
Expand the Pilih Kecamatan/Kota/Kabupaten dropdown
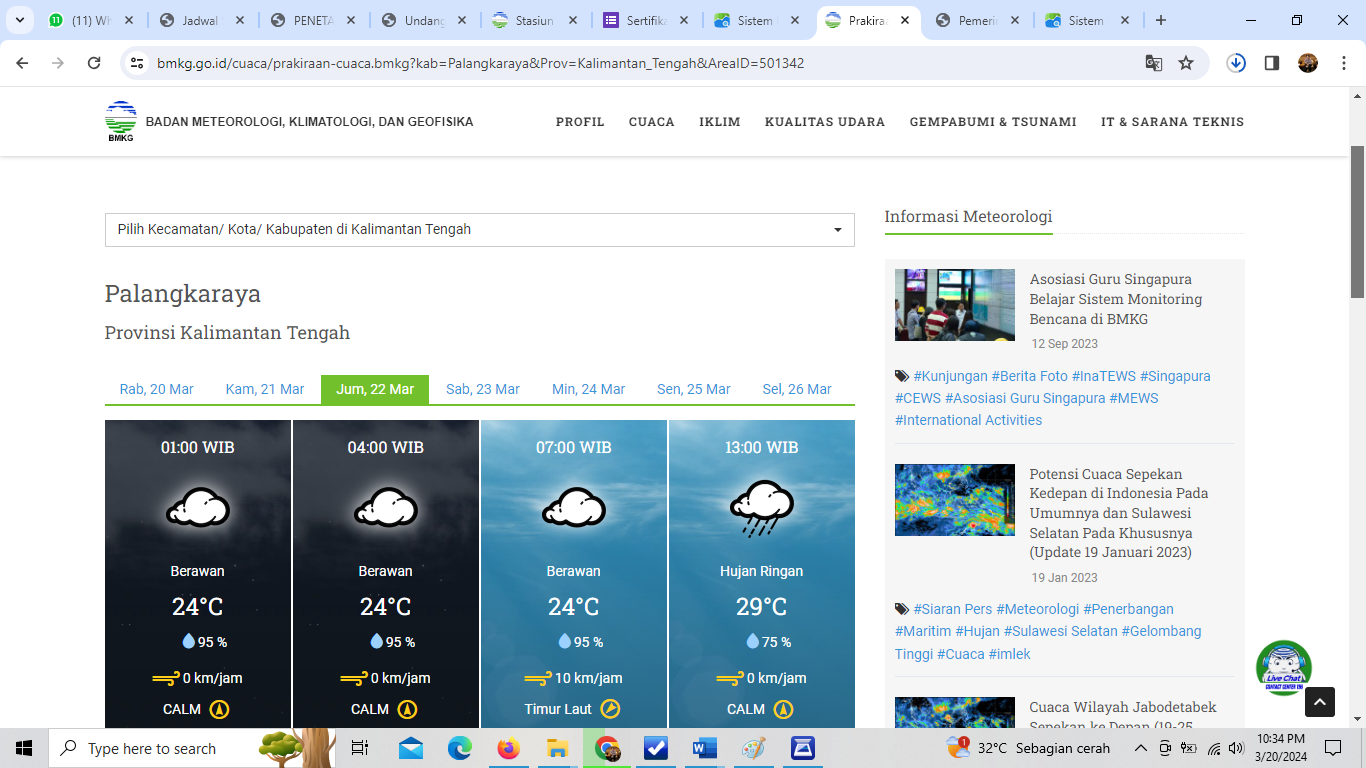(x=479, y=229)
